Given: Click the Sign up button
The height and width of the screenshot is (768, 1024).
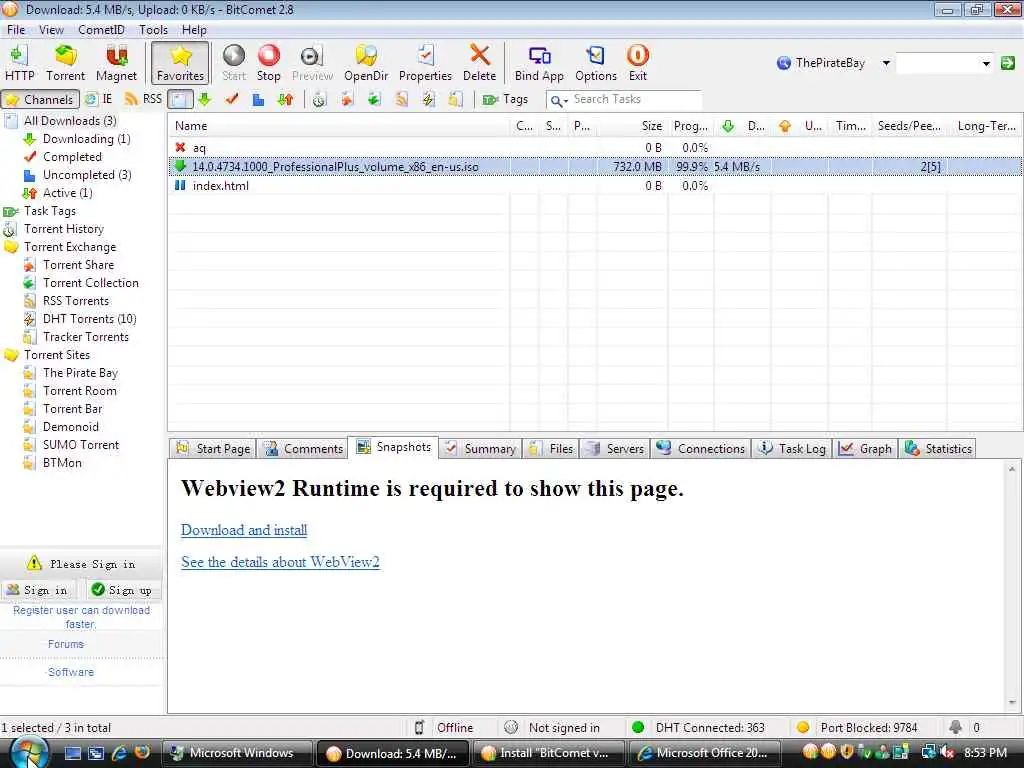Looking at the screenshot, I should [x=122, y=590].
